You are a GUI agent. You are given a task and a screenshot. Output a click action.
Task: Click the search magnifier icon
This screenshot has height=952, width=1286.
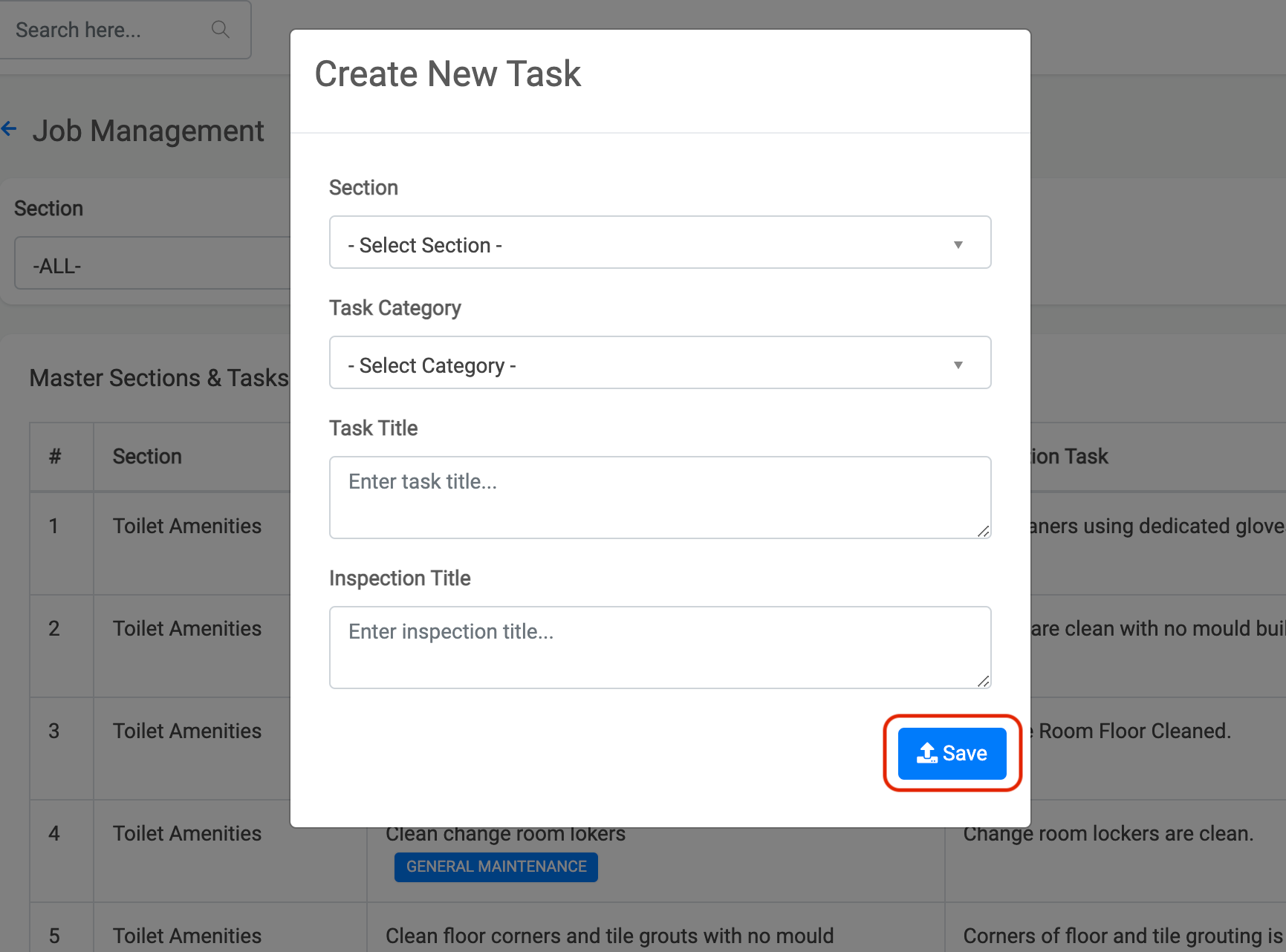coord(220,29)
